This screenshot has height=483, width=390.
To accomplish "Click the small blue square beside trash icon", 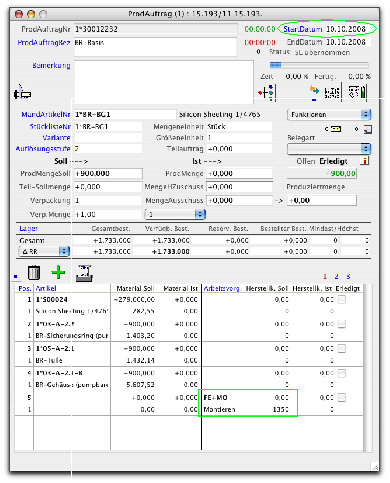I will click(16, 276).
